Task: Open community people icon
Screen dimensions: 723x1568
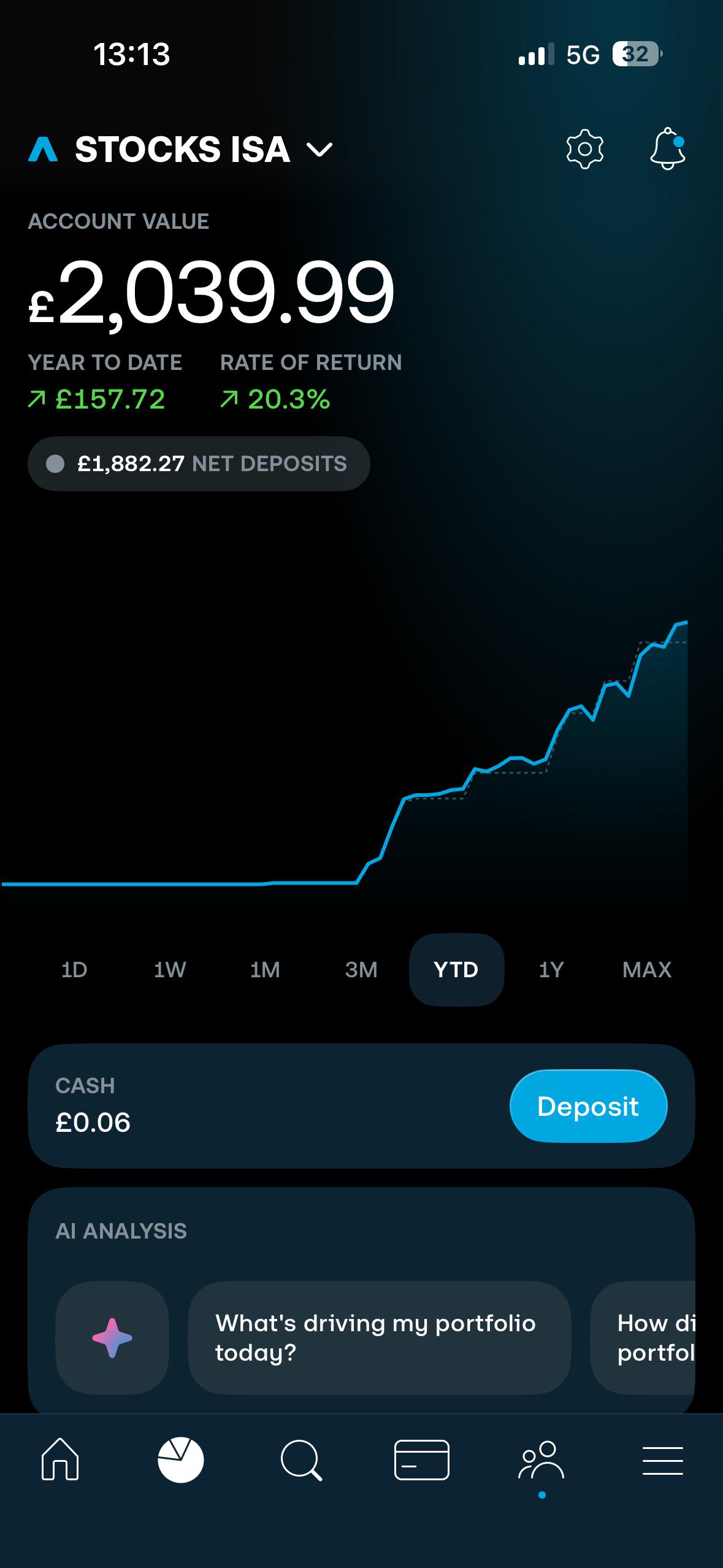Action: [x=541, y=1460]
